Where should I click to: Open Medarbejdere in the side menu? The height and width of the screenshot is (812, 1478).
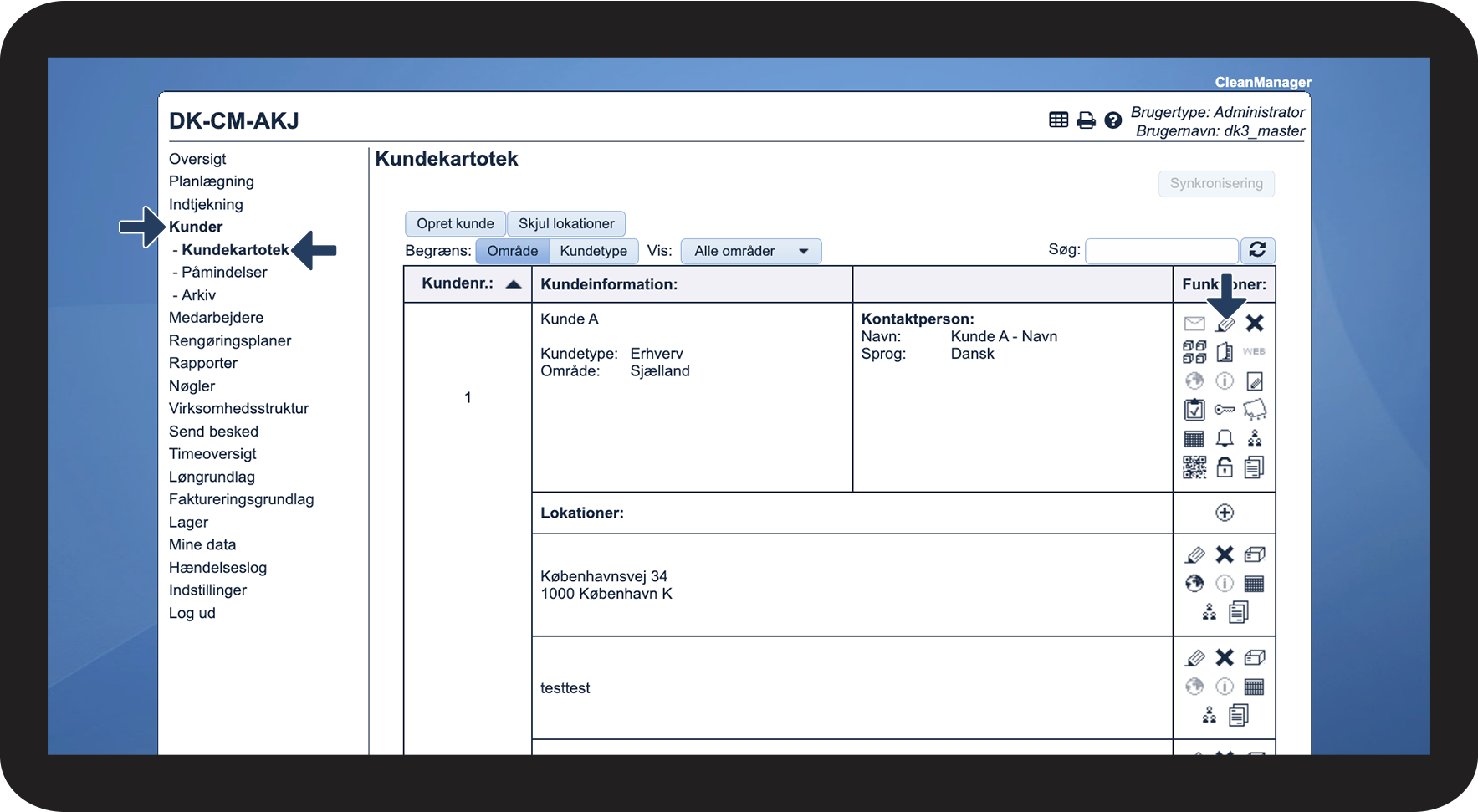216,318
